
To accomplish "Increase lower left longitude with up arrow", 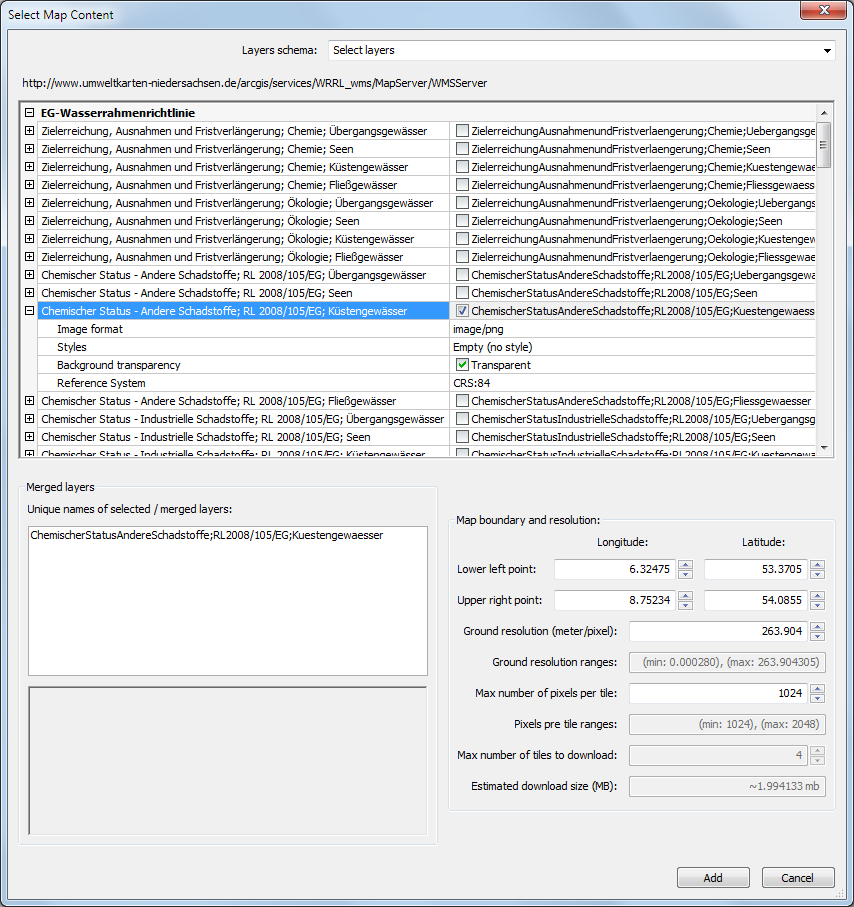I will coord(685,564).
